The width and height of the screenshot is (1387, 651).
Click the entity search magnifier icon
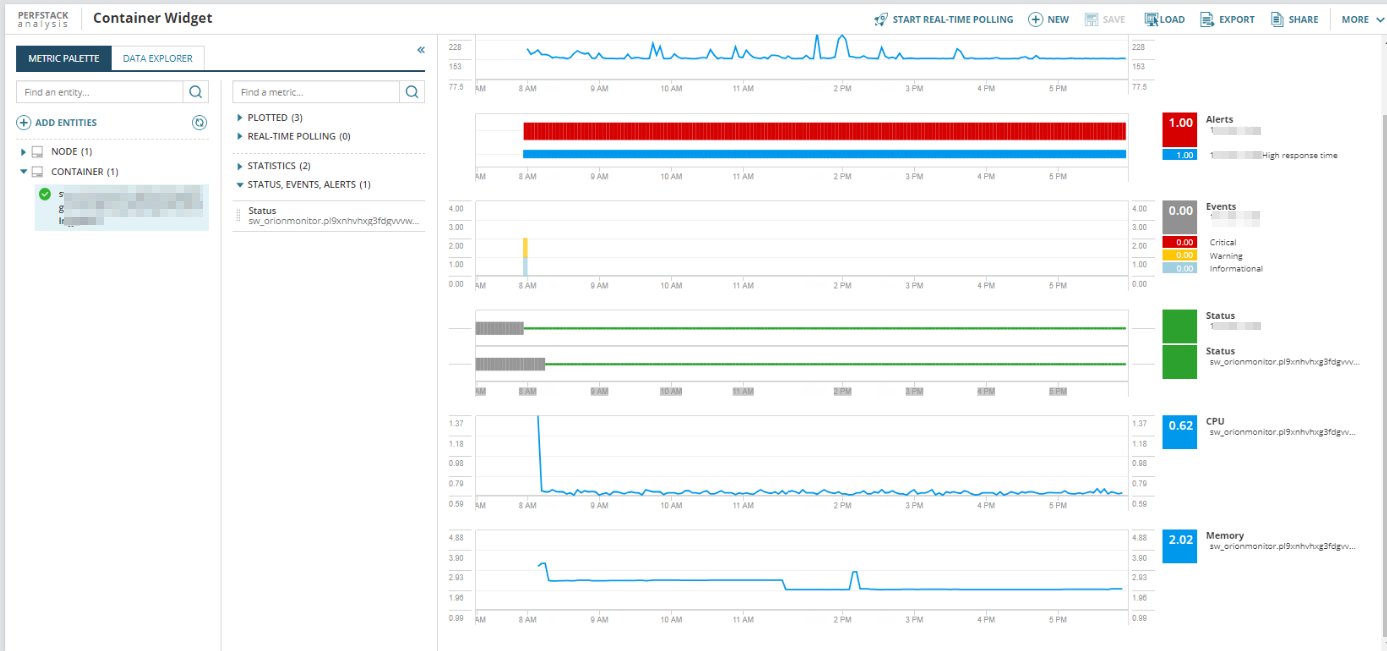(196, 92)
